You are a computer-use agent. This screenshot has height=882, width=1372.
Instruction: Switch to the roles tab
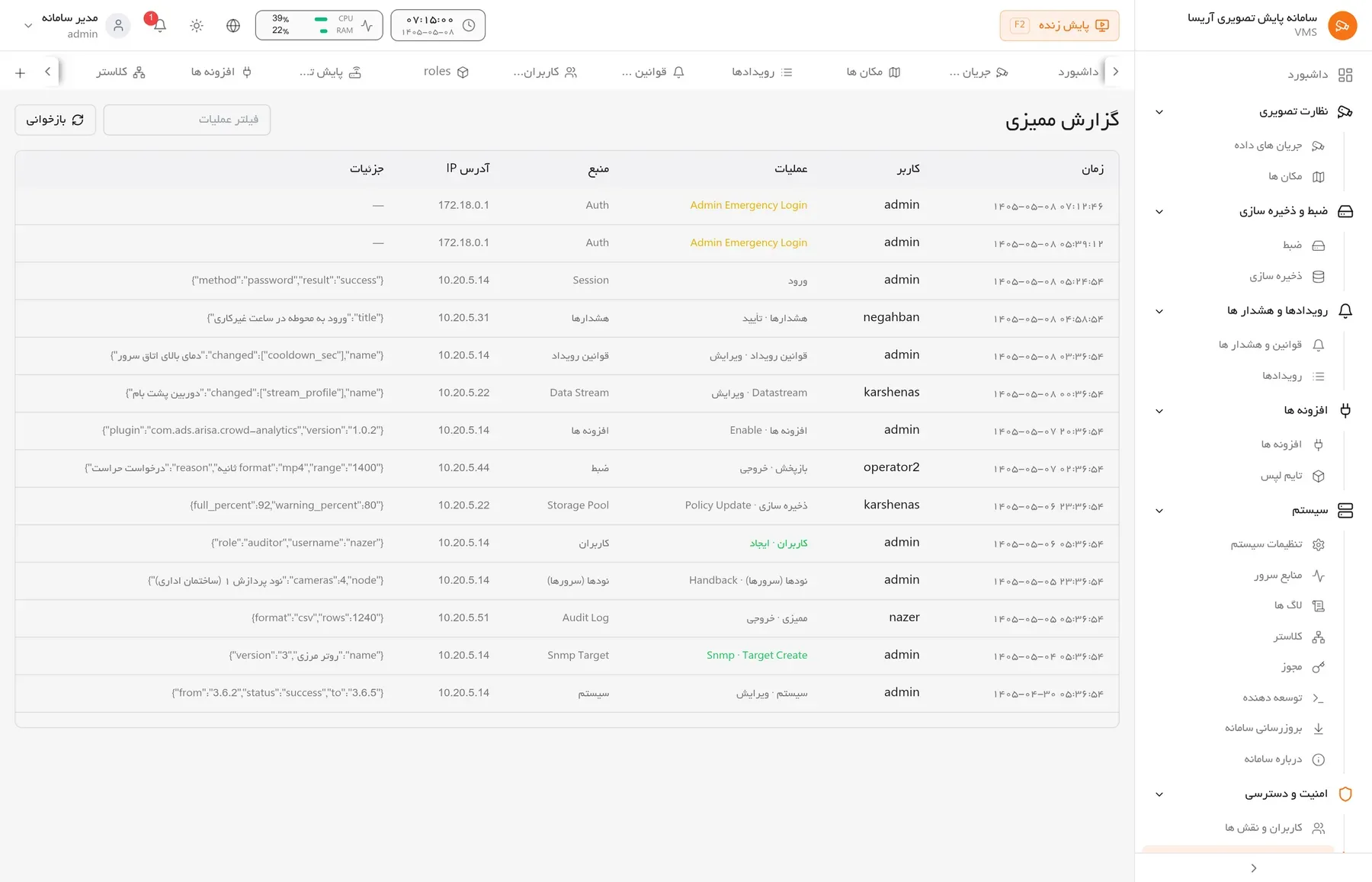446,72
